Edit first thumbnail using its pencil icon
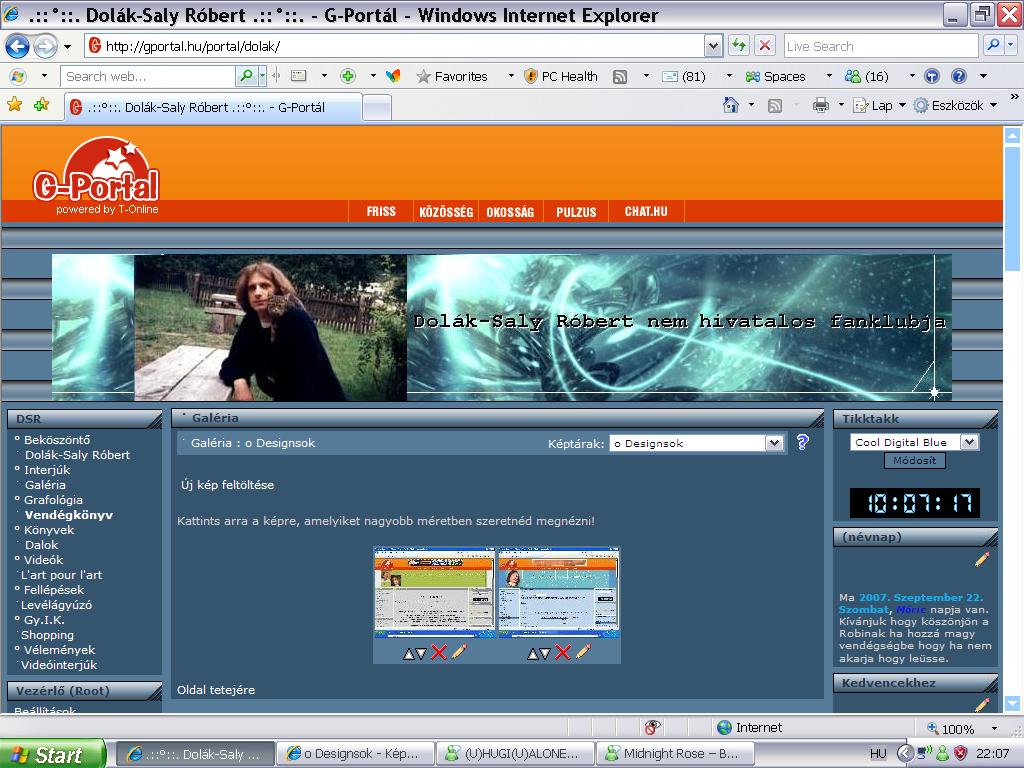Image resolution: width=1024 pixels, height=768 pixels. click(459, 651)
